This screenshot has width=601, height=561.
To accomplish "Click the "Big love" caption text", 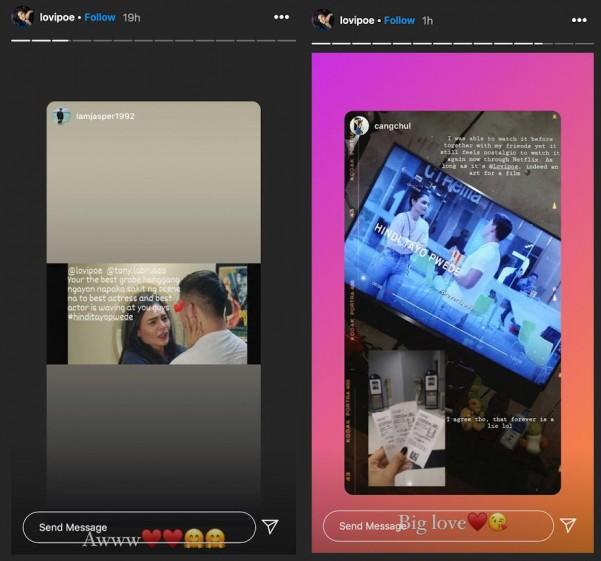I will coord(432,522).
